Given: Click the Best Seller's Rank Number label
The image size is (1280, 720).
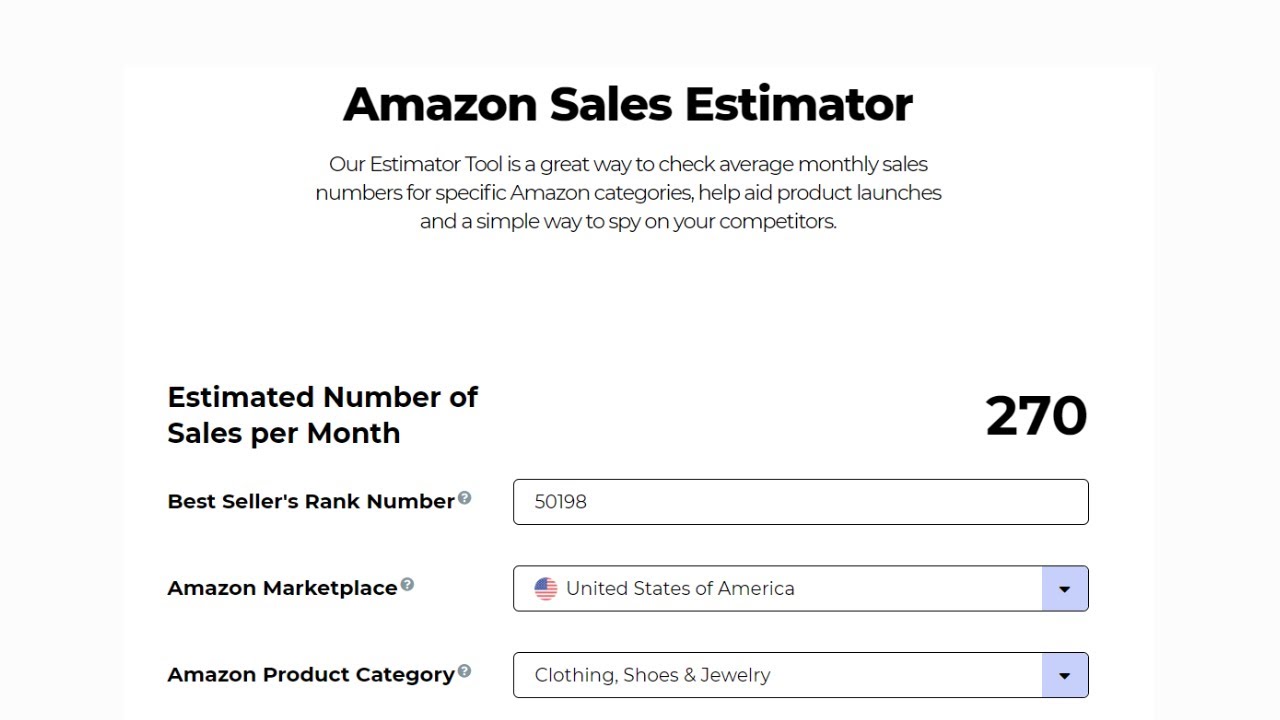Looking at the screenshot, I should [311, 502].
